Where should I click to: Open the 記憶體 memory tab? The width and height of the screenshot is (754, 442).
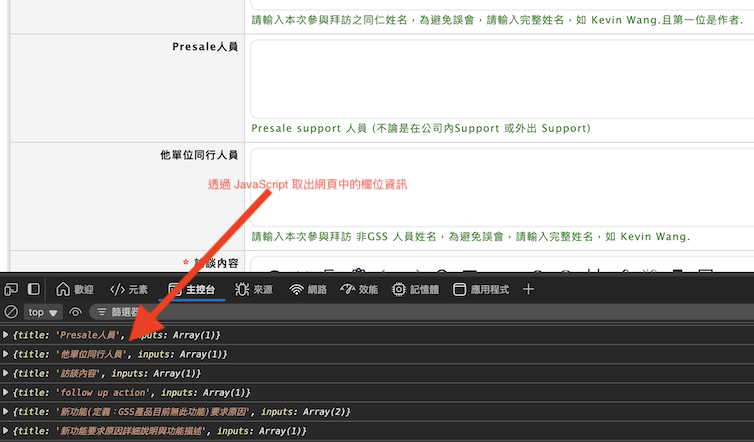[415, 289]
